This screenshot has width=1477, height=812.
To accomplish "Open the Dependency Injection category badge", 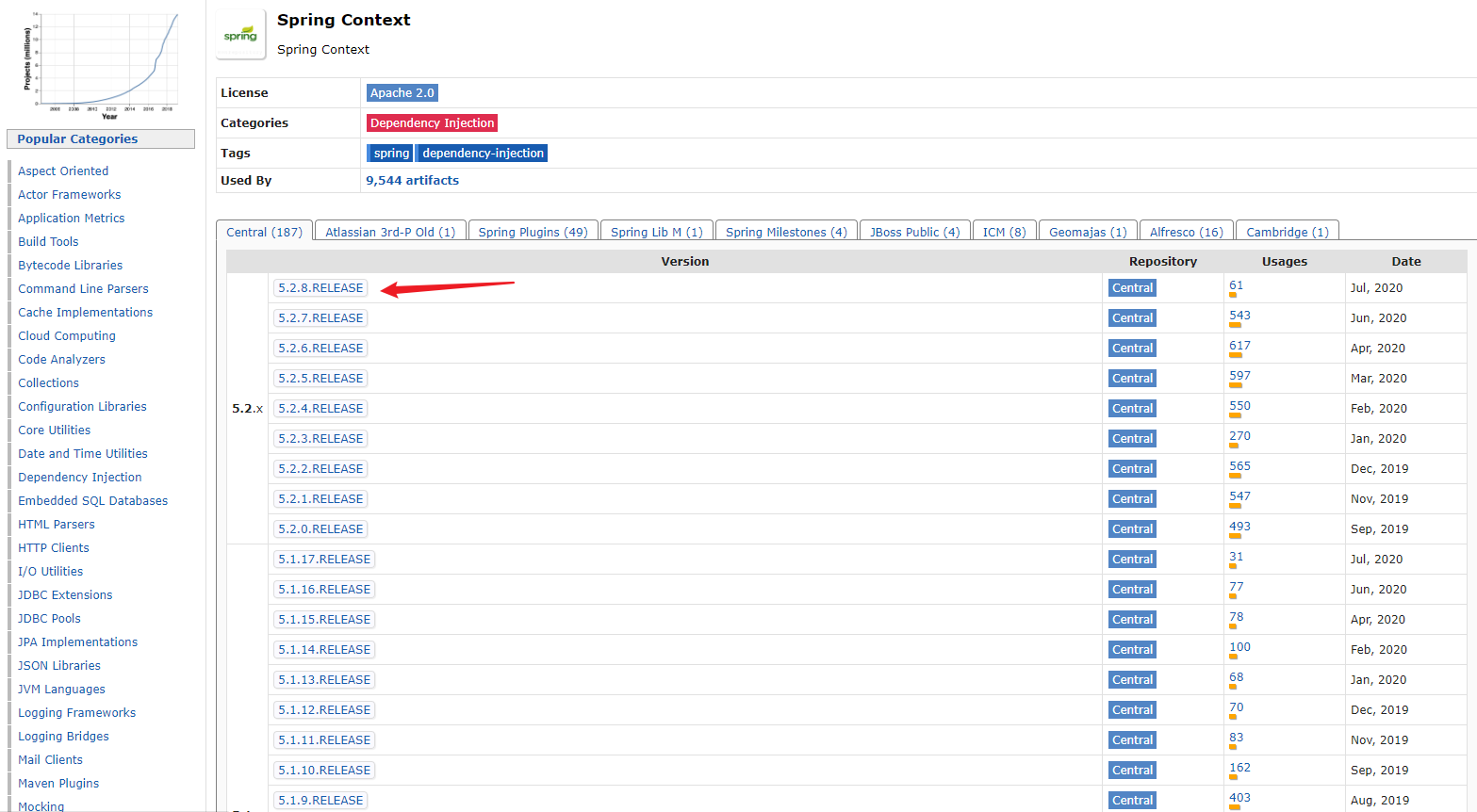I will (432, 123).
